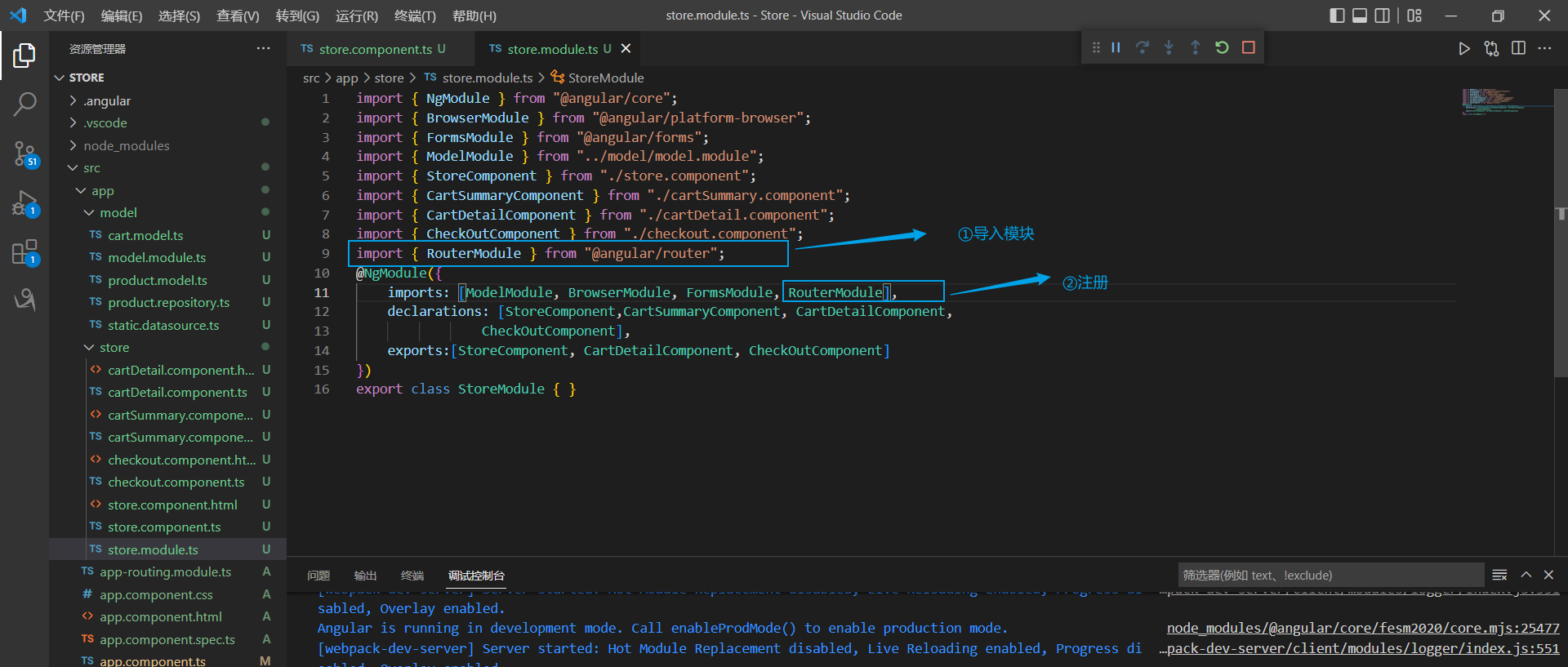
Task: Collapse the model folder
Action: (x=118, y=212)
